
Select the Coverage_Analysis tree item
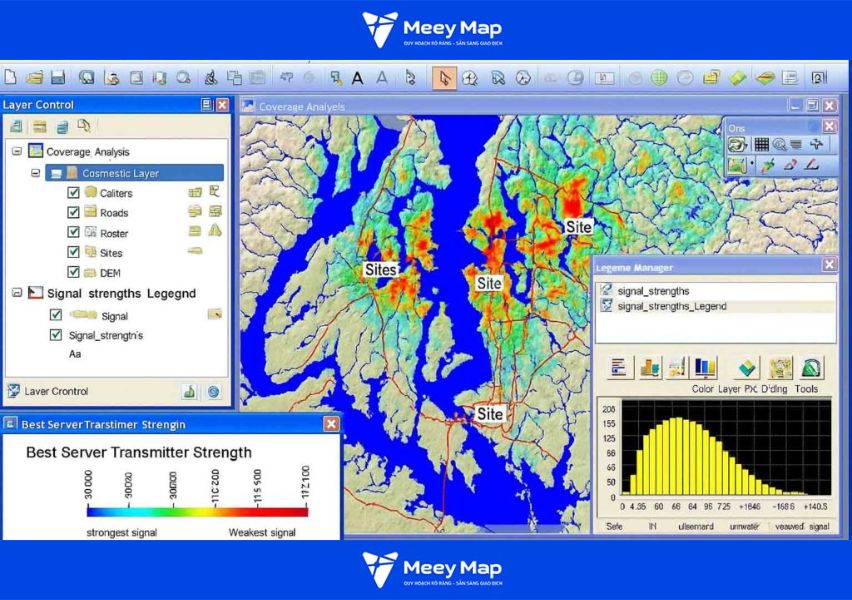coord(88,152)
